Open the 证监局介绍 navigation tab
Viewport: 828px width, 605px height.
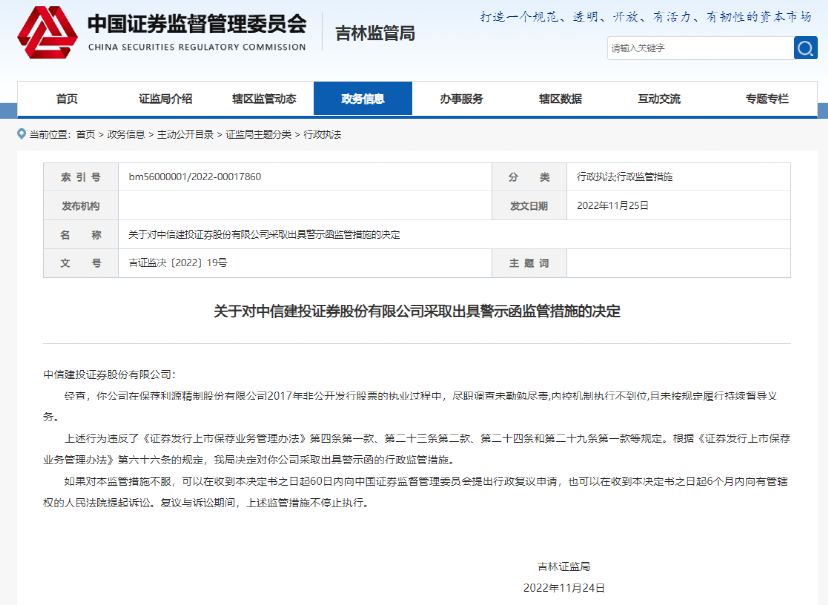(x=165, y=99)
